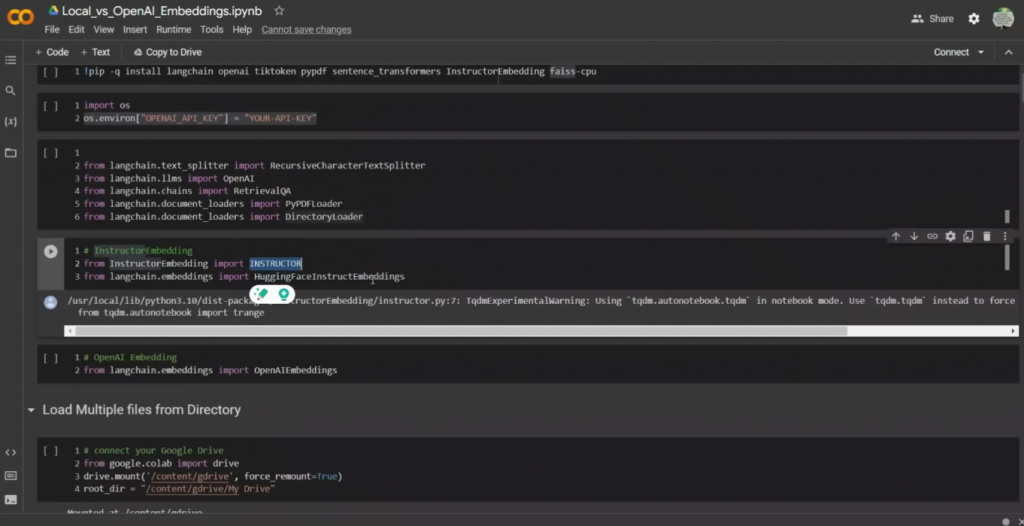The image size is (1024, 526).
Task: Click PyPDFLoader import name
Action: 313,204
